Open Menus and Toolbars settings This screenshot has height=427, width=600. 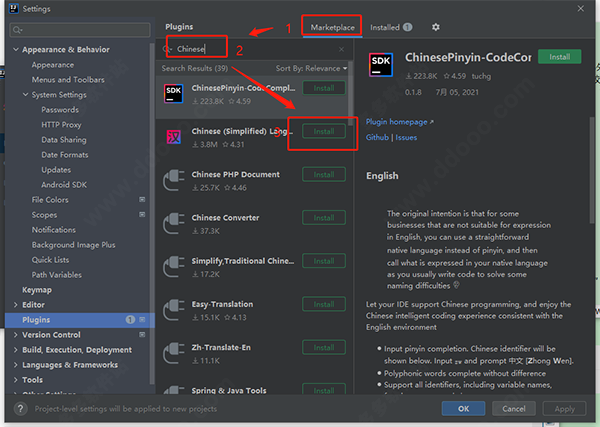coord(68,80)
